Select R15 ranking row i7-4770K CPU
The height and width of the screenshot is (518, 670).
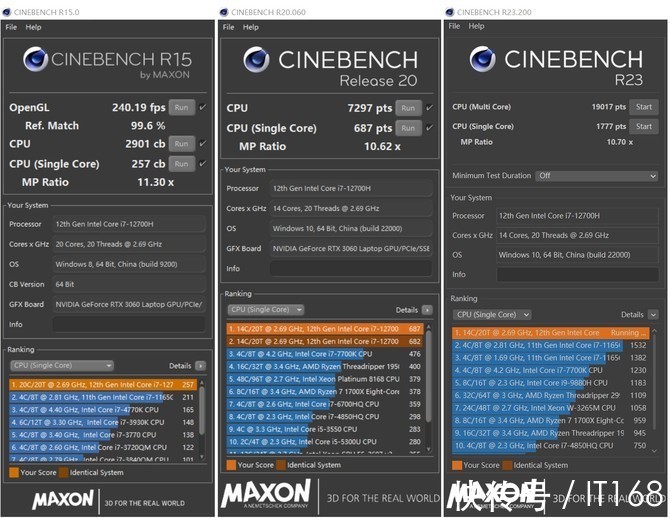coord(103,409)
